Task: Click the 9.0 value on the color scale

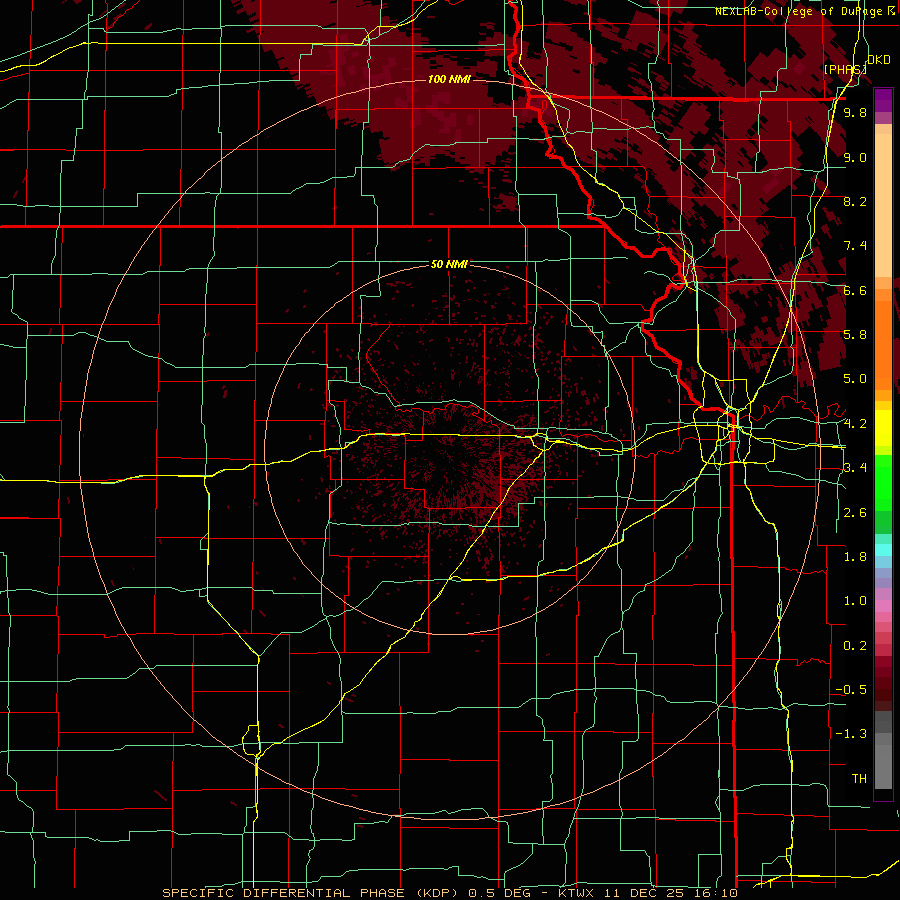Action: [x=855, y=158]
